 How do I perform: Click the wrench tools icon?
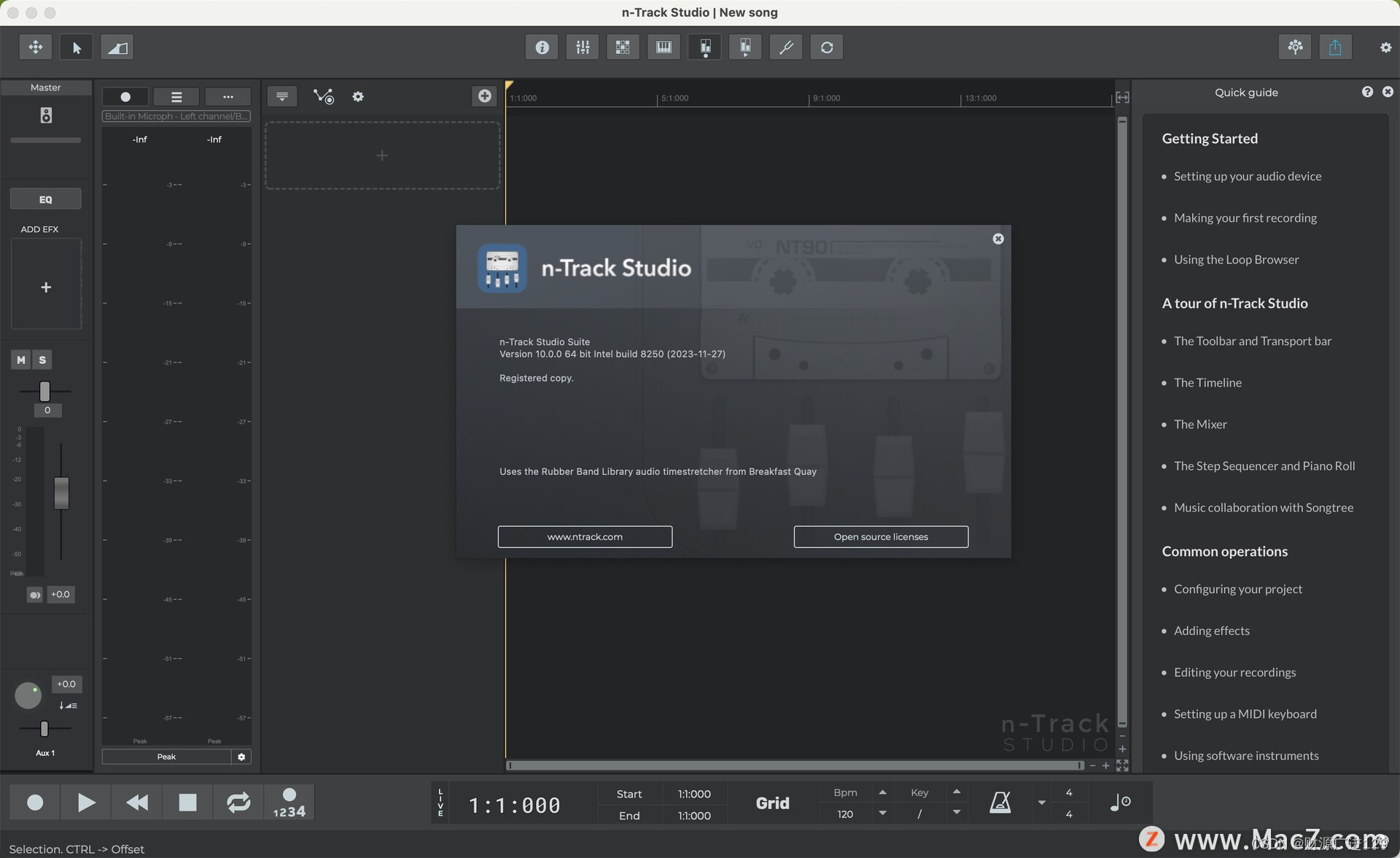pyautogui.click(x=786, y=47)
